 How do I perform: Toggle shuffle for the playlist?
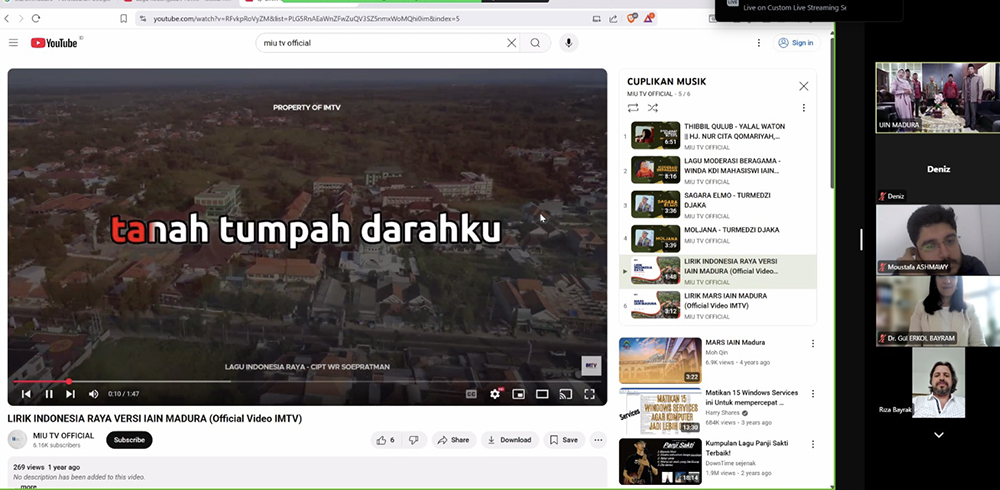point(653,108)
